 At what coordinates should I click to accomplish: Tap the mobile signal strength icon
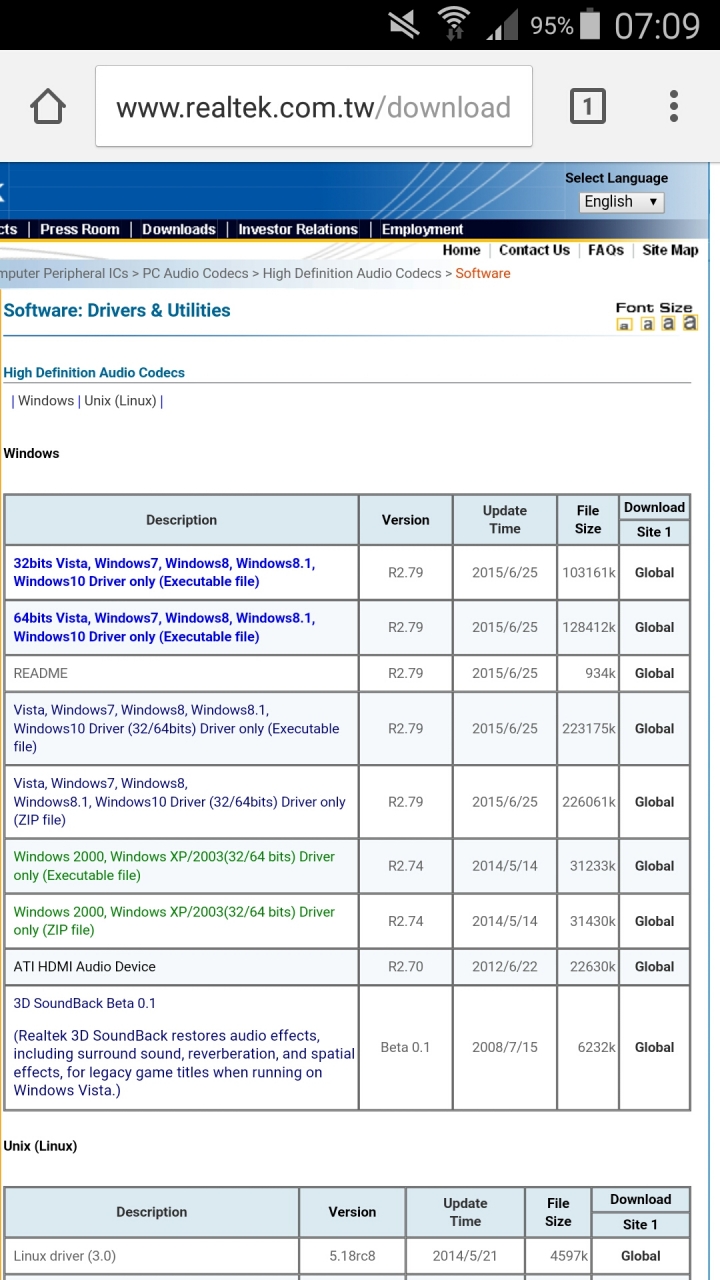502,25
